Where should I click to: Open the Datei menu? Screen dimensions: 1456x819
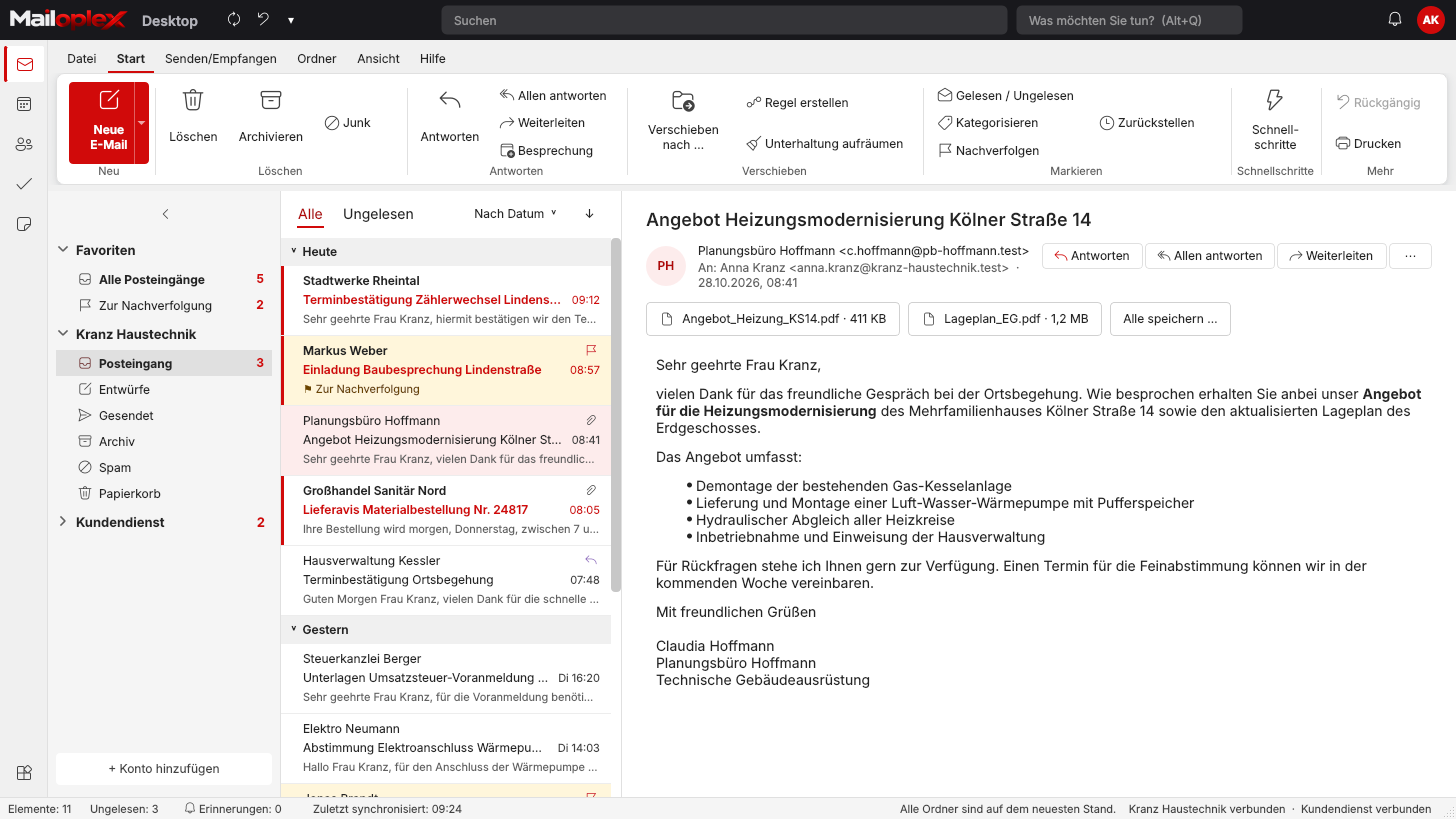(82, 59)
